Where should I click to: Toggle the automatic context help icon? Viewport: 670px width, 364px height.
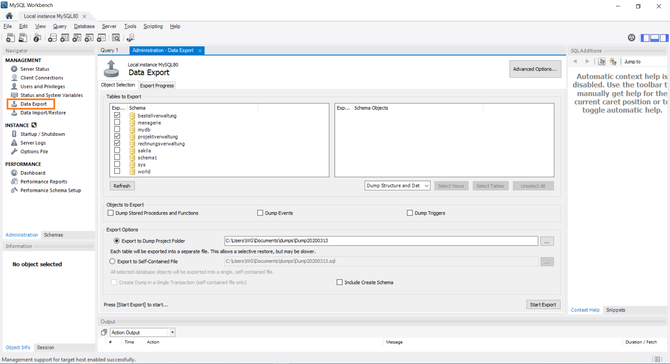tap(613, 62)
